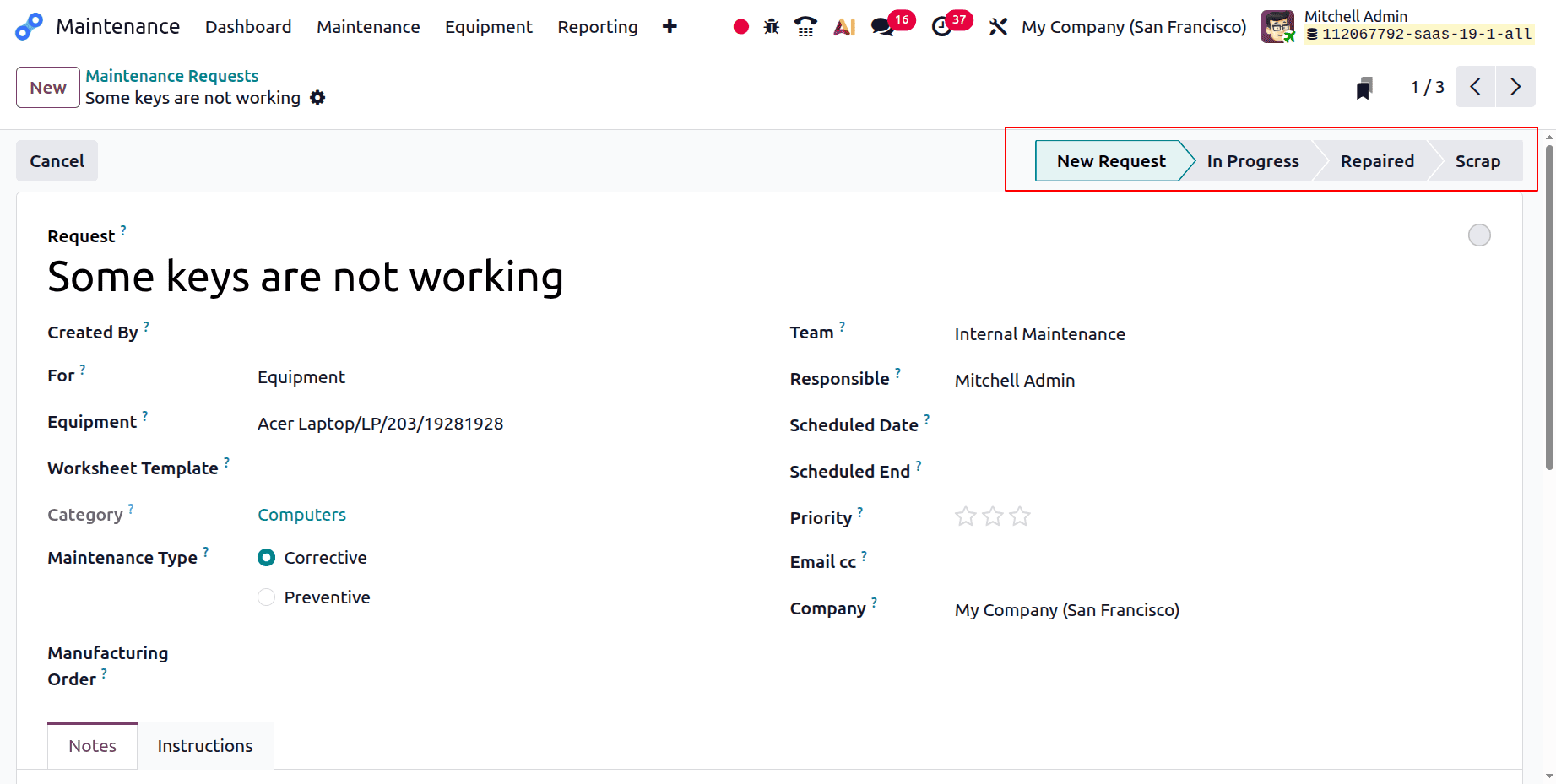Select Preventive maintenance type
The height and width of the screenshot is (784, 1556).
click(x=267, y=597)
